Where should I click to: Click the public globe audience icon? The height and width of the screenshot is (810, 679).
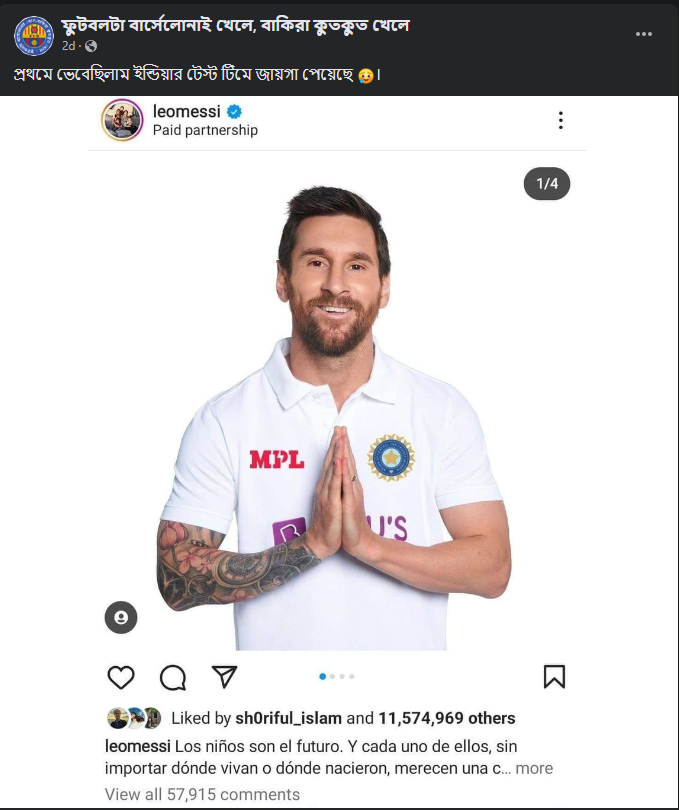(x=91, y=46)
